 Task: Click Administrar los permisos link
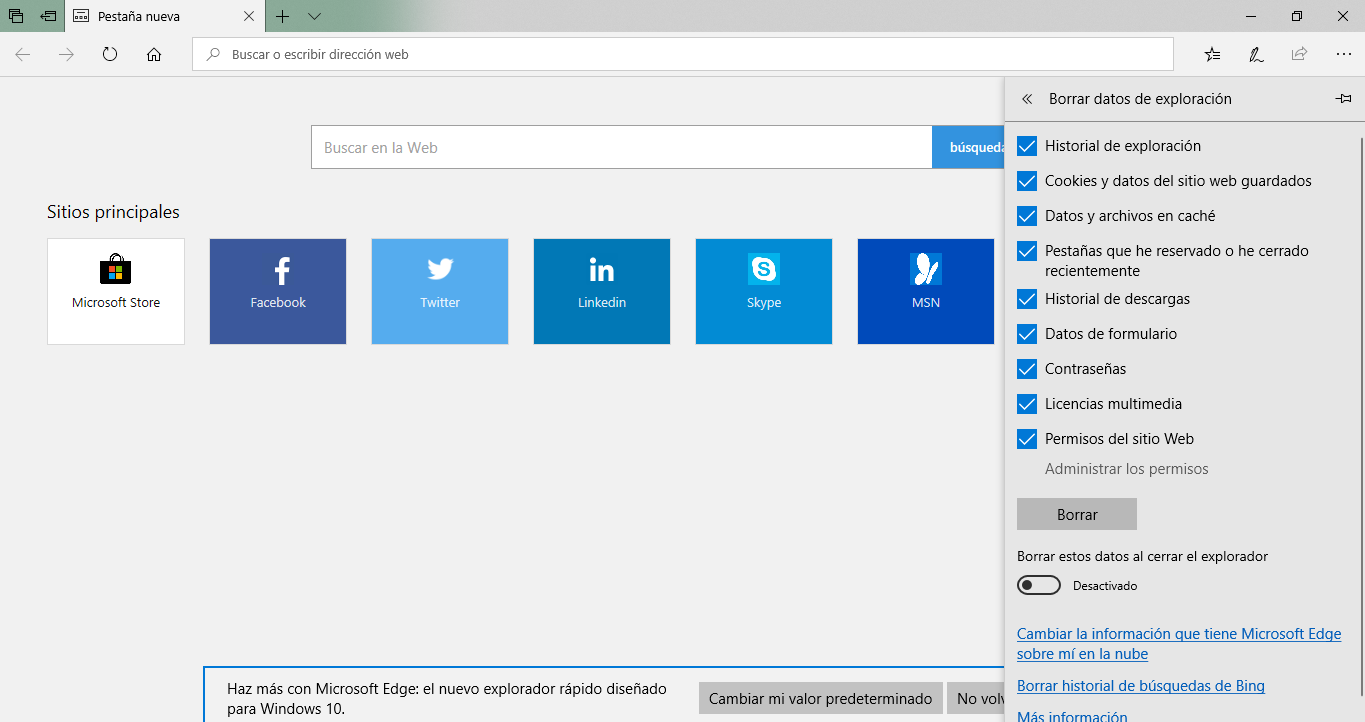coord(1127,469)
